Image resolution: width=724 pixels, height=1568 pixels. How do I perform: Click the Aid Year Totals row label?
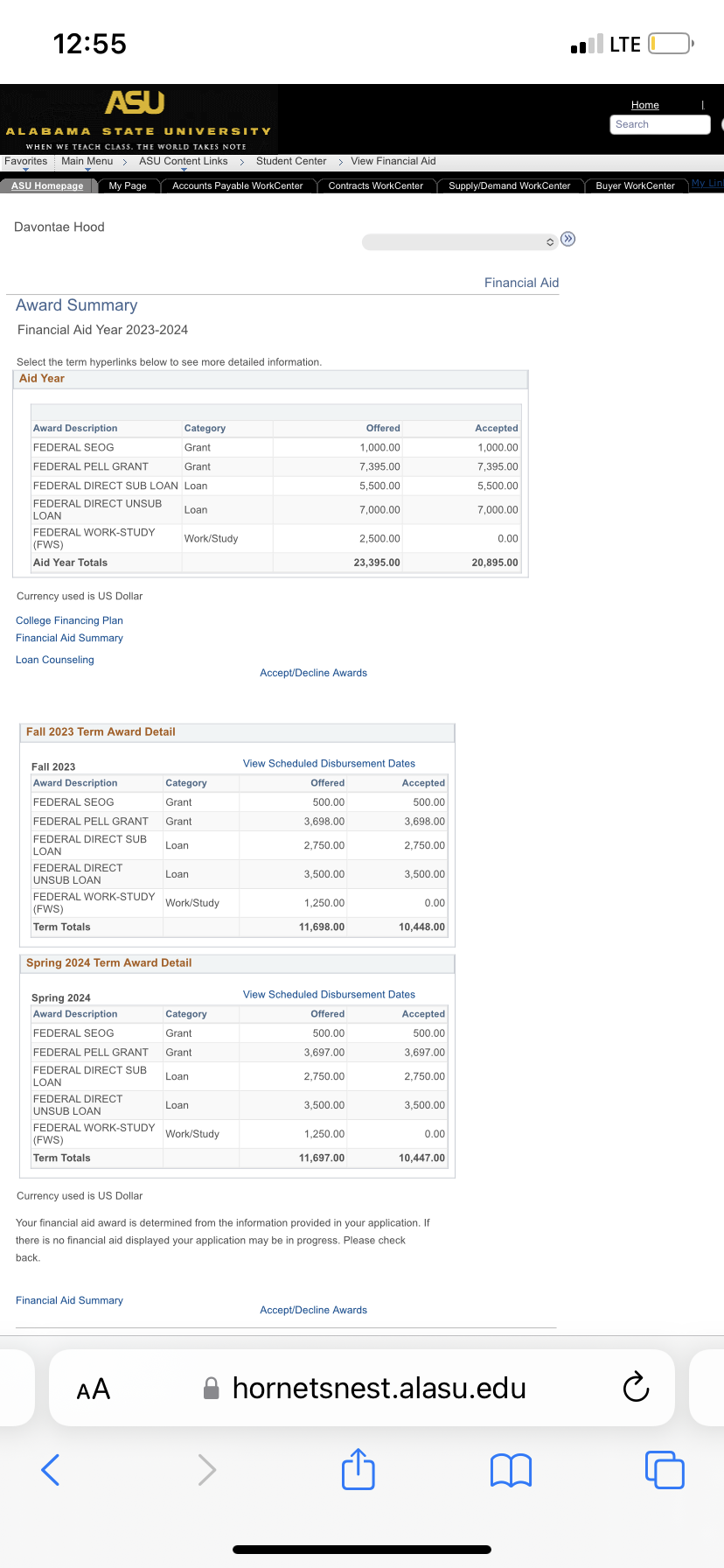[x=70, y=563]
